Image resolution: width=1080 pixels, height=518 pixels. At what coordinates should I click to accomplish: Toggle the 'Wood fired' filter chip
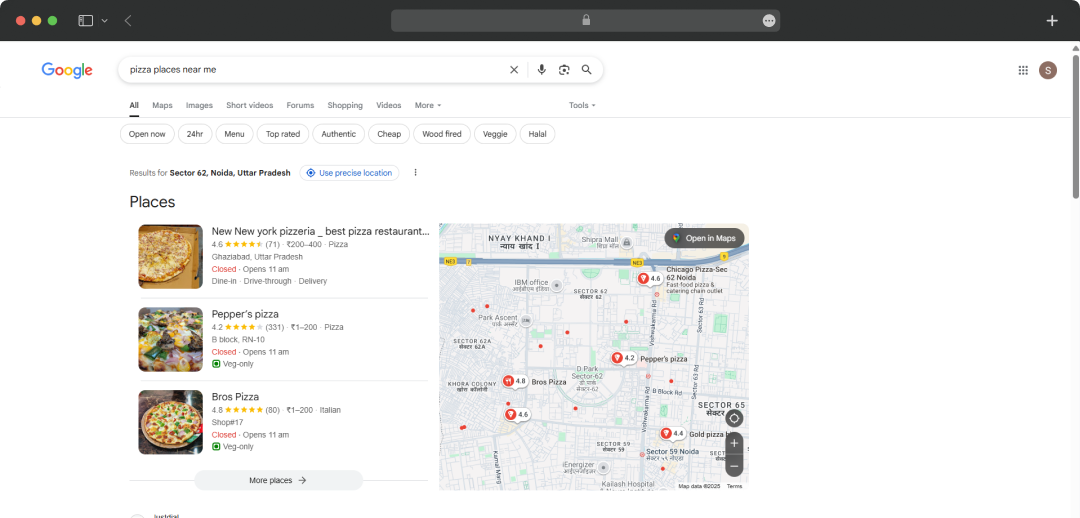(x=442, y=134)
